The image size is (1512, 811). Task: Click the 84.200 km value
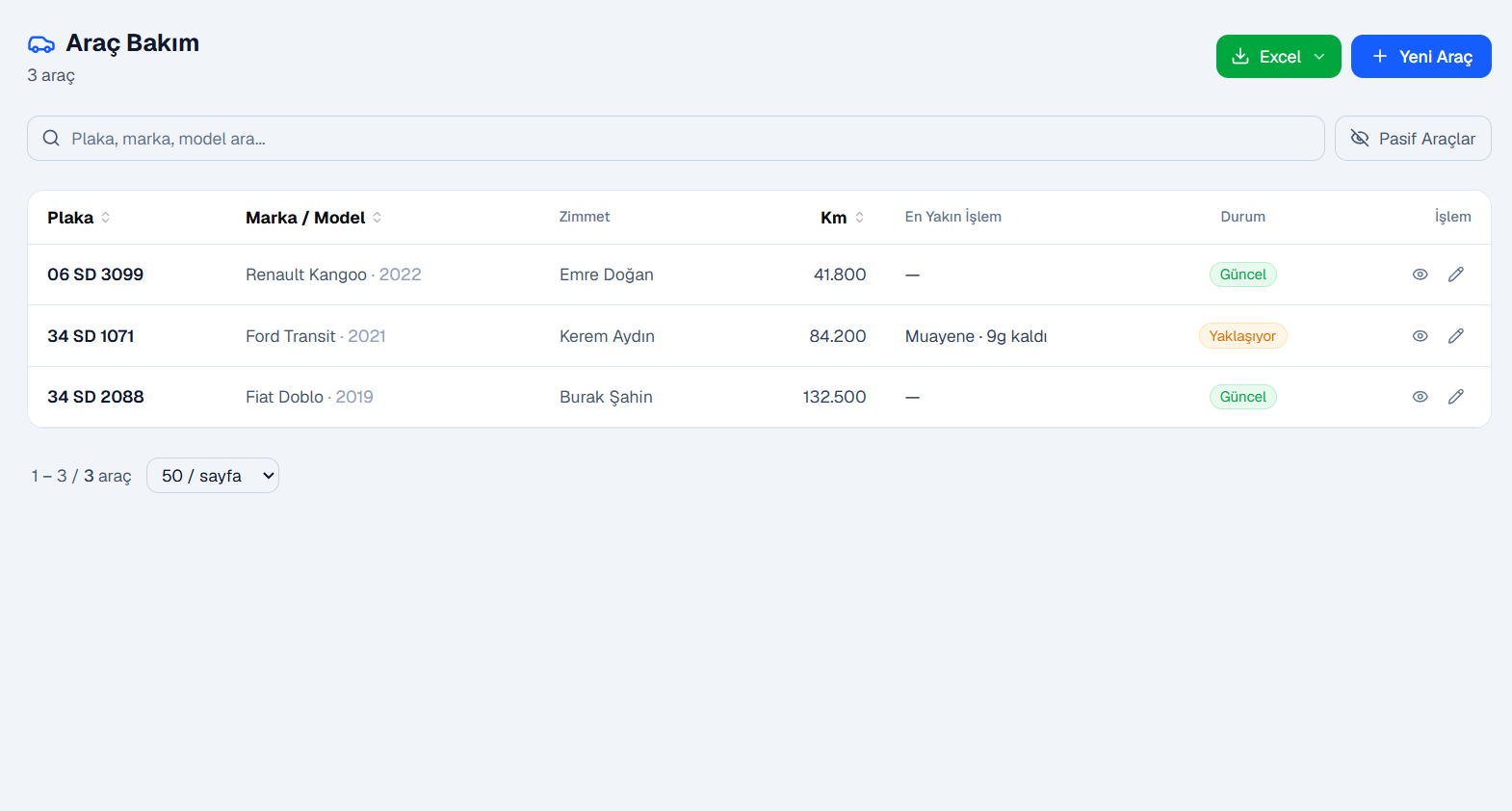pos(838,336)
